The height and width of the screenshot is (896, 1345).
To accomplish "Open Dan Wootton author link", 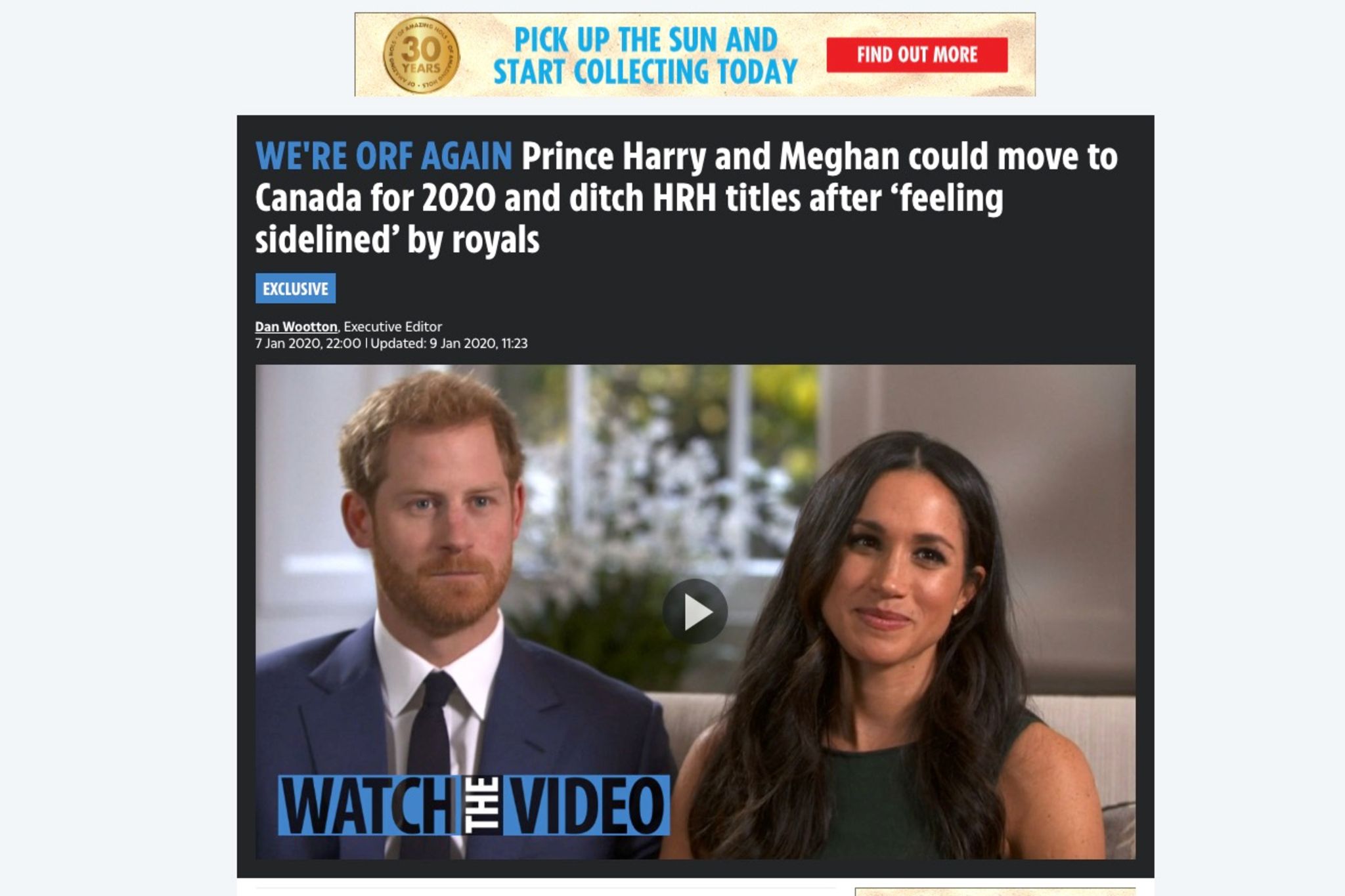I will [x=296, y=326].
